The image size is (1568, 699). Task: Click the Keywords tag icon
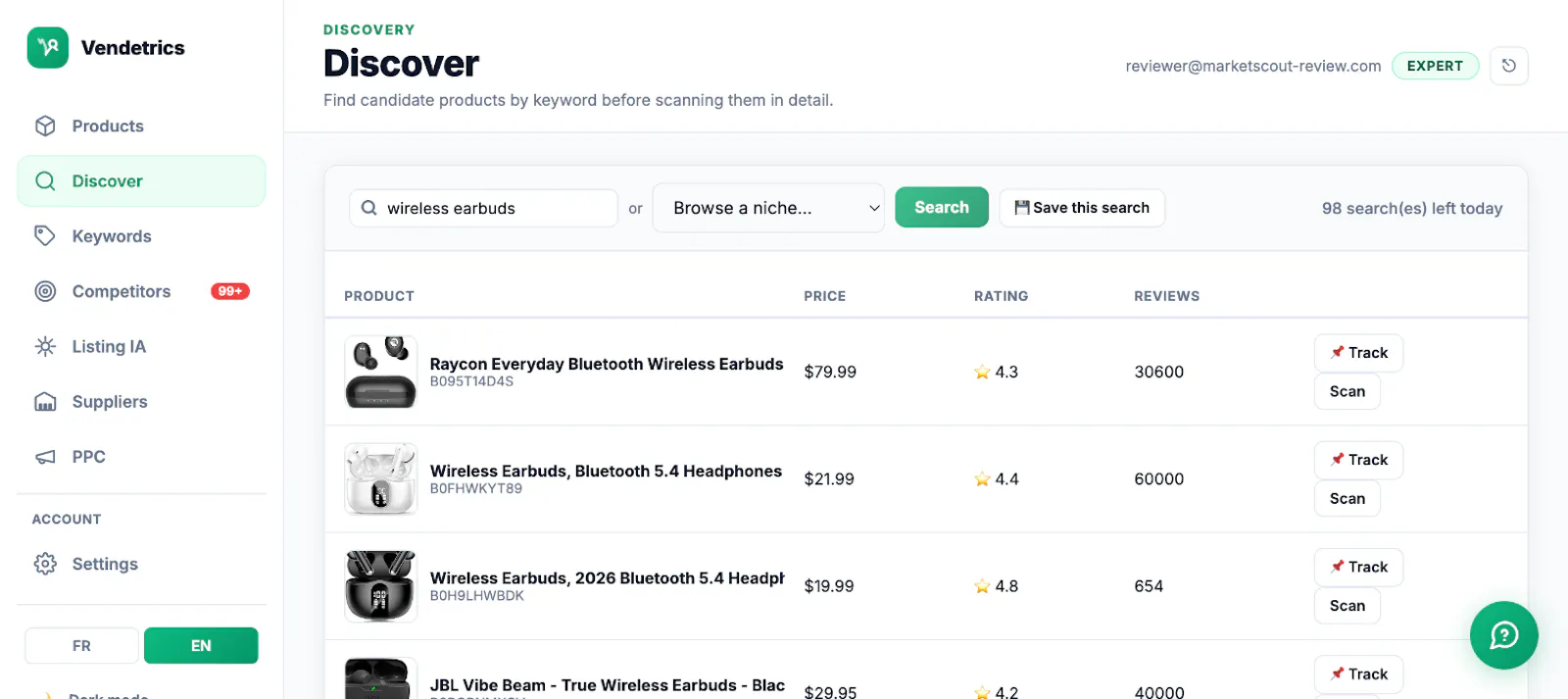pyautogui.click(x=45, y=236)
